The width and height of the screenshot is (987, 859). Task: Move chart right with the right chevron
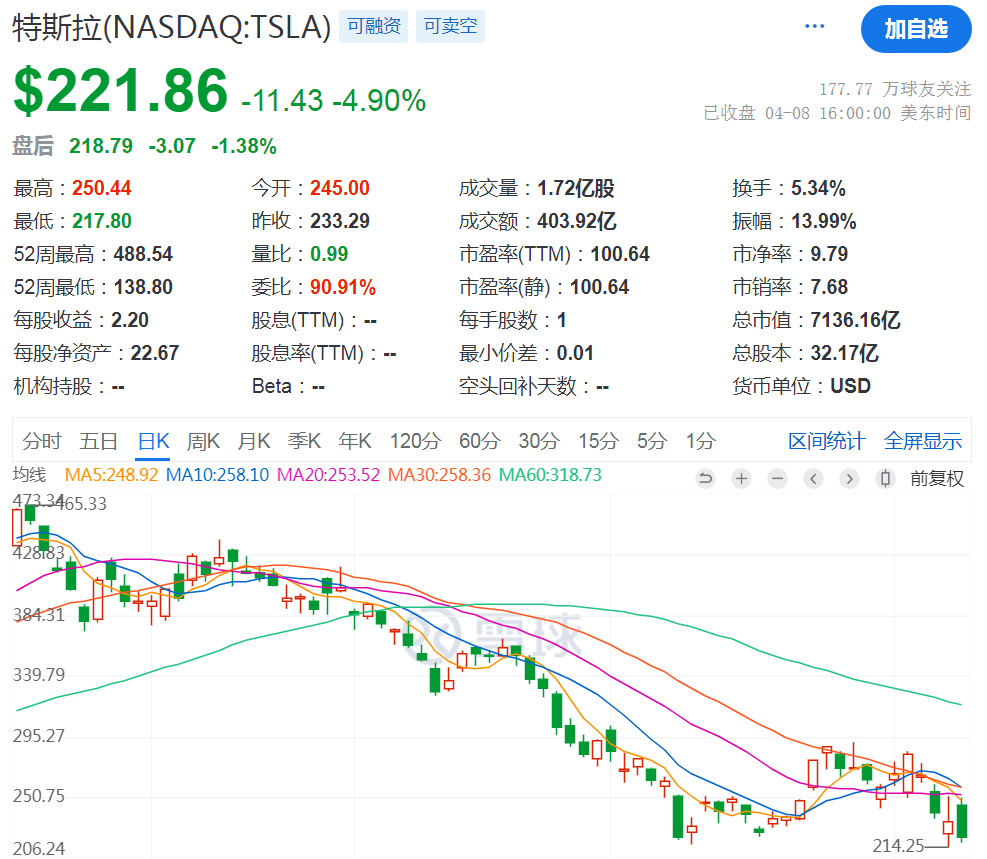point(849,479)
